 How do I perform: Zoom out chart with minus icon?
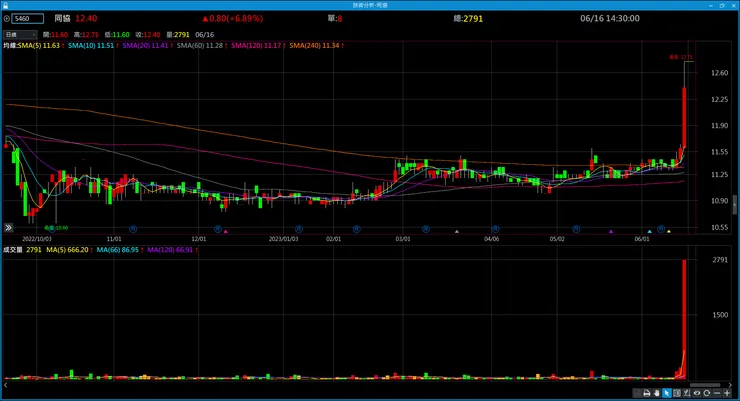click(717, 393)
